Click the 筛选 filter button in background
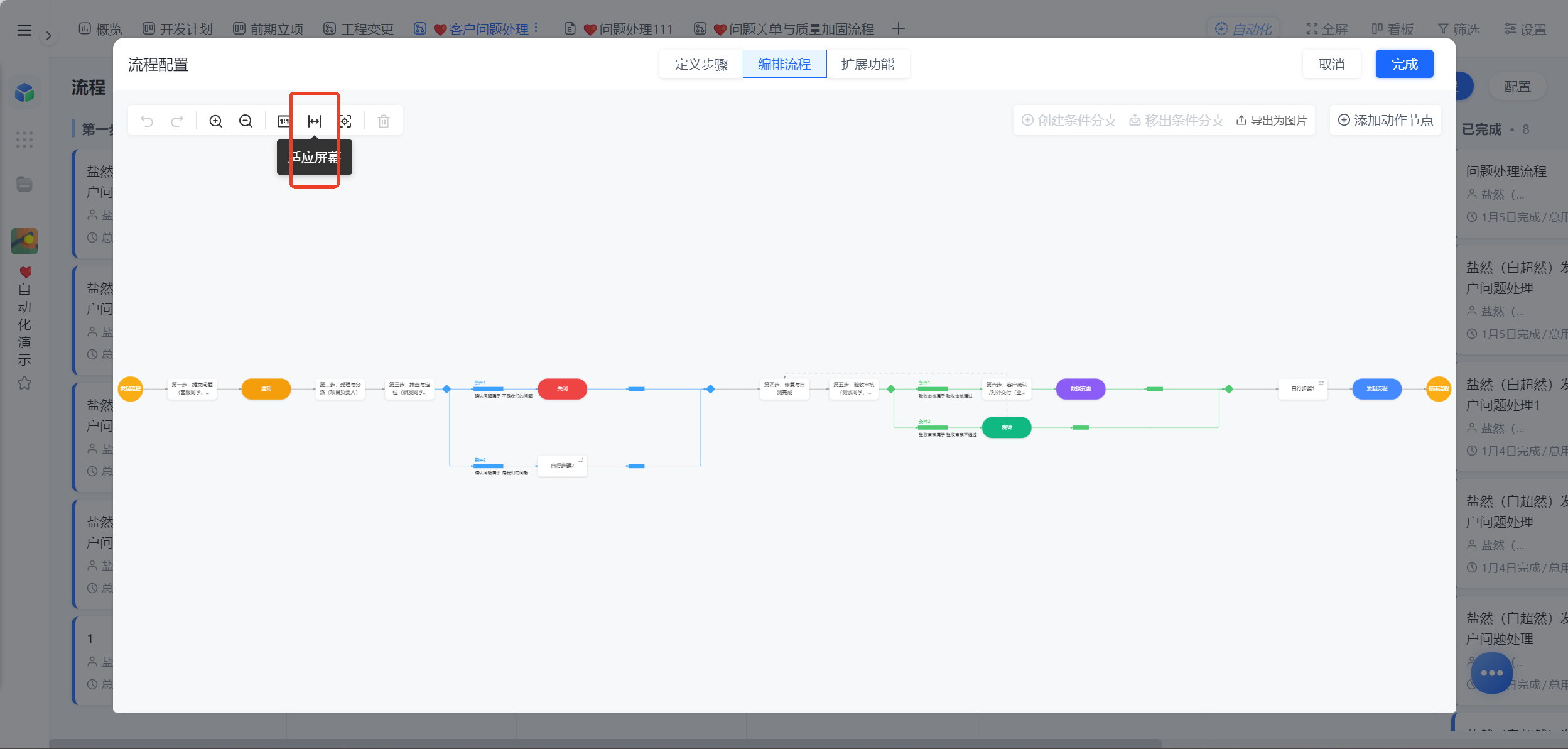This screenshot has width=1568, height=749. pos(1459,29)
